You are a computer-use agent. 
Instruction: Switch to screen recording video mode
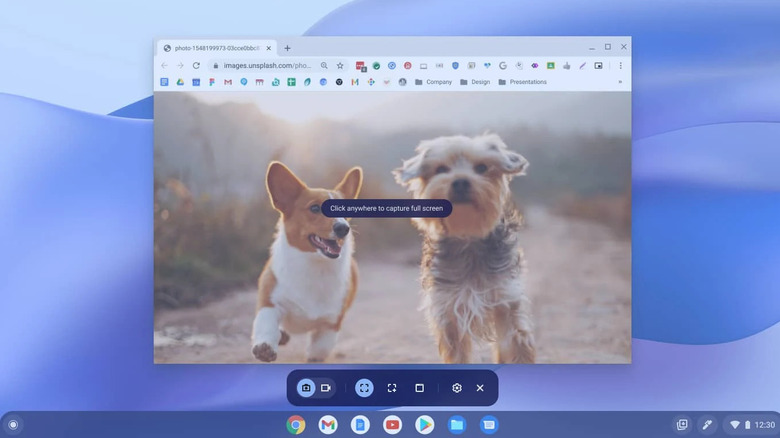click(x=326, y=388)
